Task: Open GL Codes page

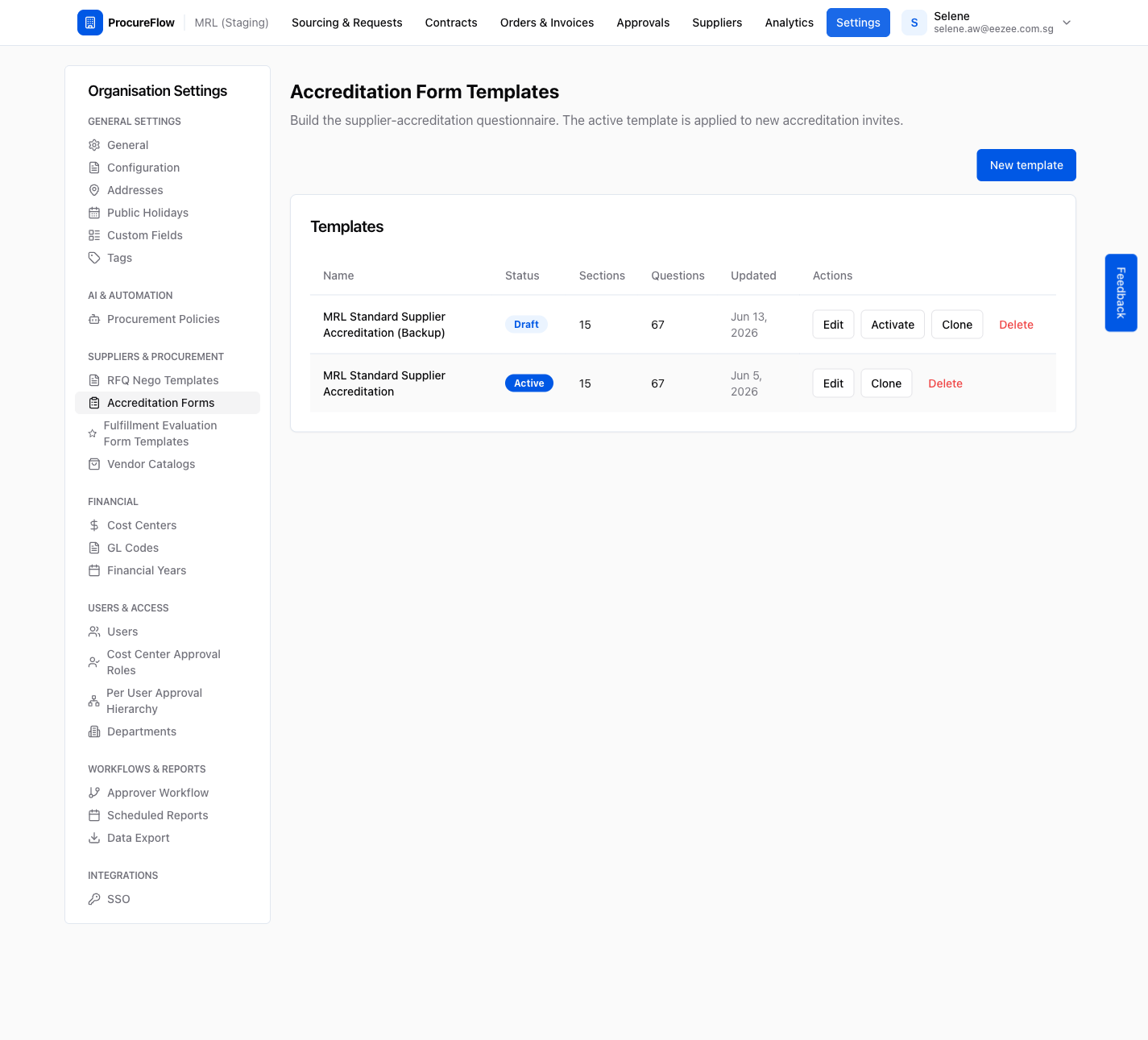Action: point(168,548)
